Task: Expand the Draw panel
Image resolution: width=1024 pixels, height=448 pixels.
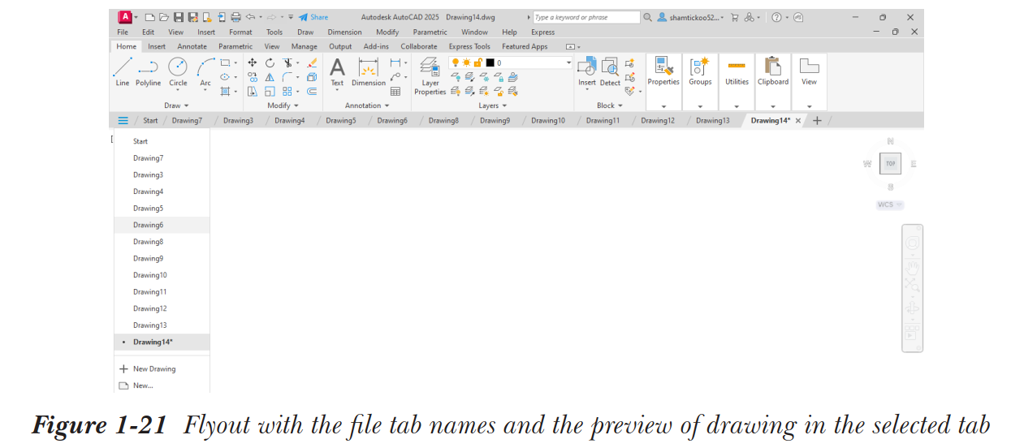Action: click(176, 105)
